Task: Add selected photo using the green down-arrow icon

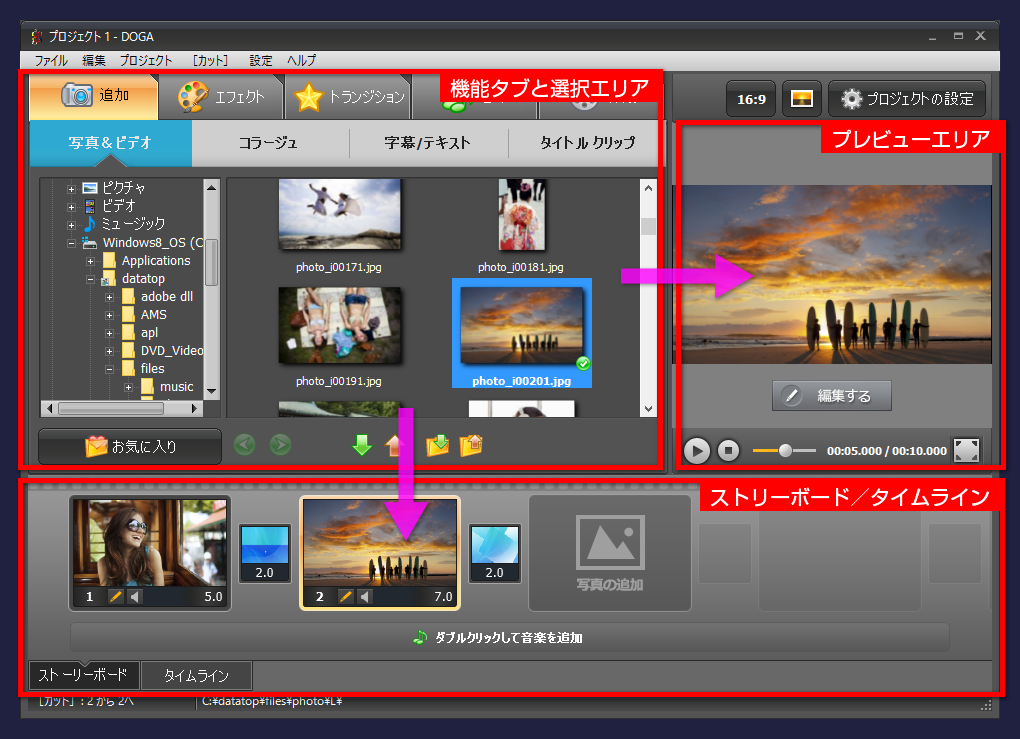Action: click(361, 446)
